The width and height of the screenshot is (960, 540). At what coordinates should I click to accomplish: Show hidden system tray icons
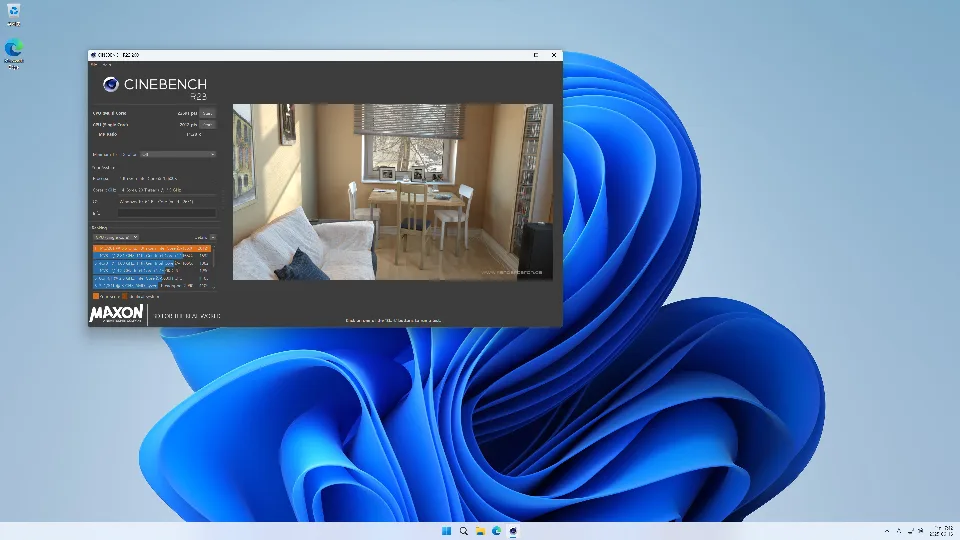[x=887, y=530]
